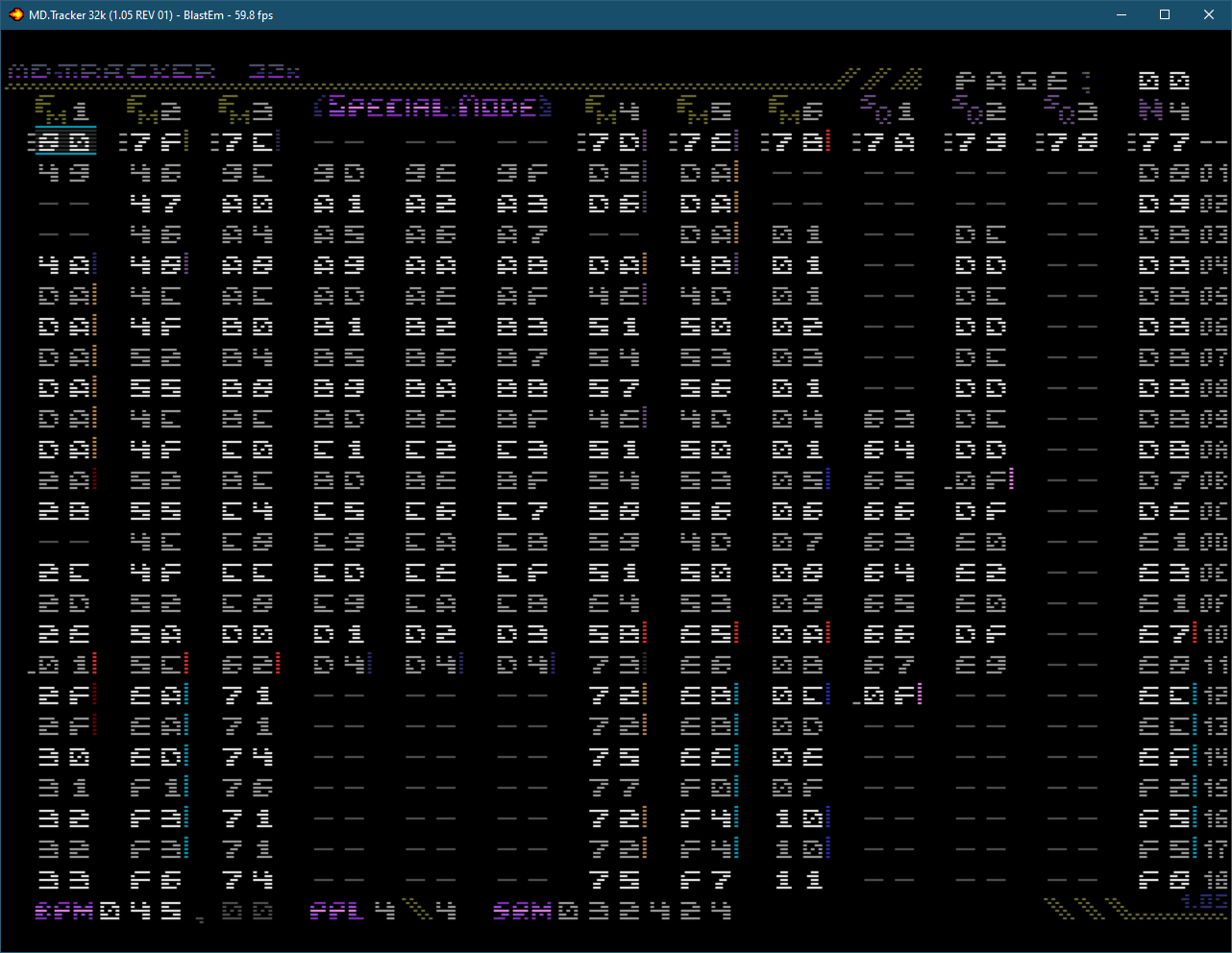Select the SQ3 channel header
The width and height of the screenshot is (1232, 953).
1072,110
